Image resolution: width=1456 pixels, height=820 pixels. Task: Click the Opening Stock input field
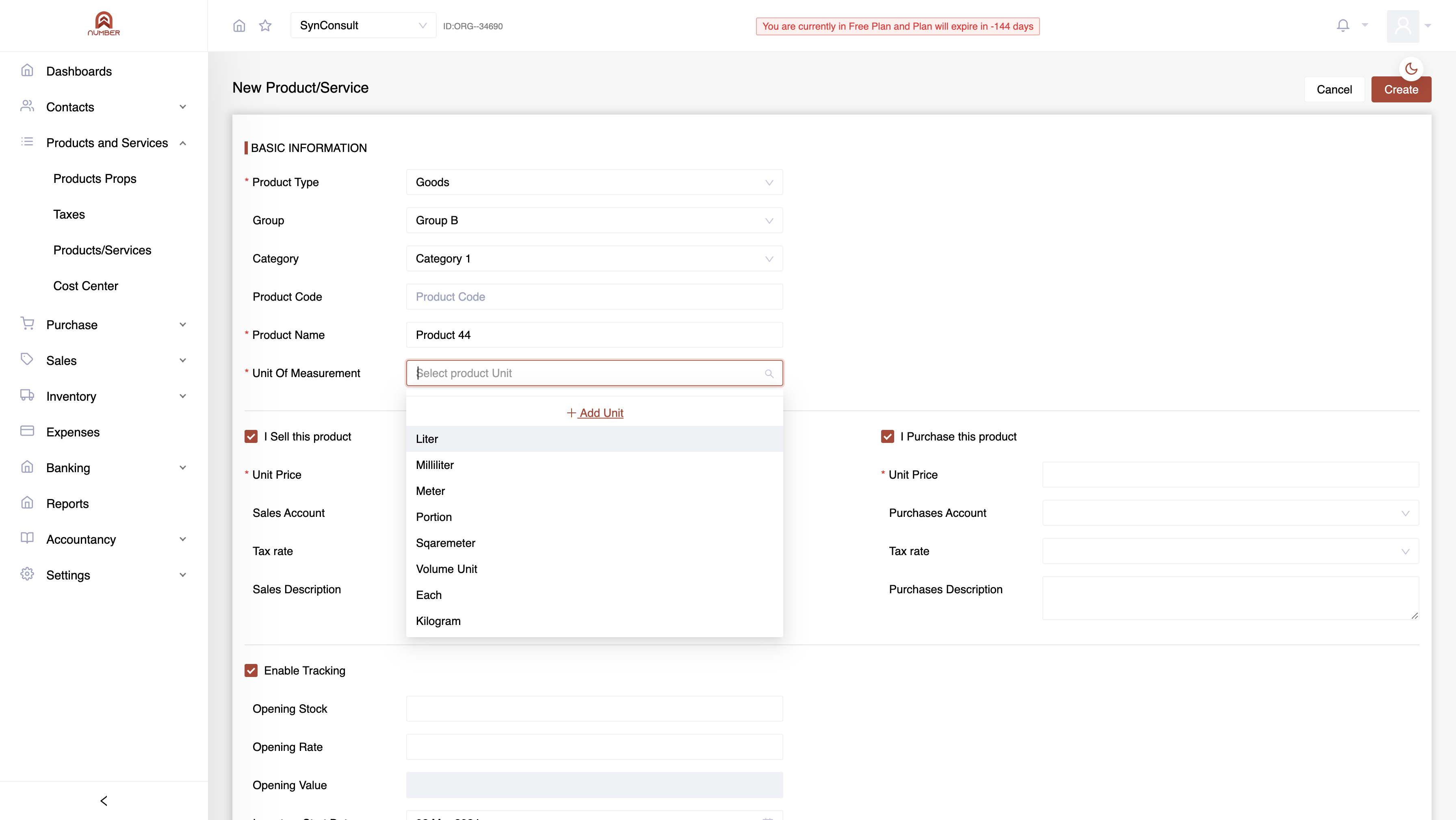pos(595,709)
